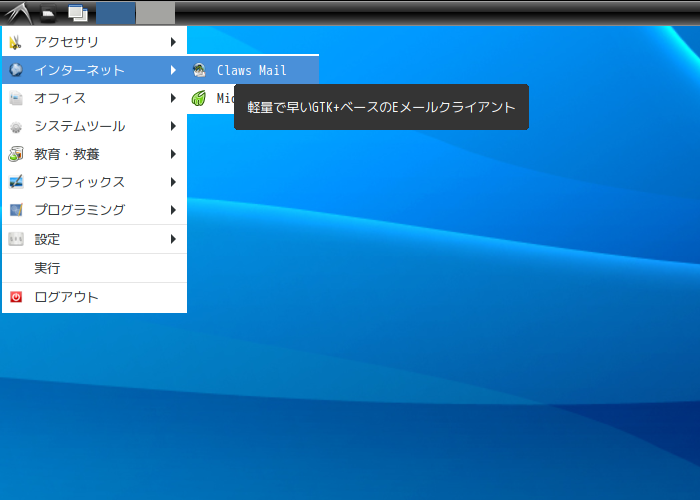This screenshot has width=700, height=500.
Task: Click the globe icon beside インターネット
Action: click(16, 70)
